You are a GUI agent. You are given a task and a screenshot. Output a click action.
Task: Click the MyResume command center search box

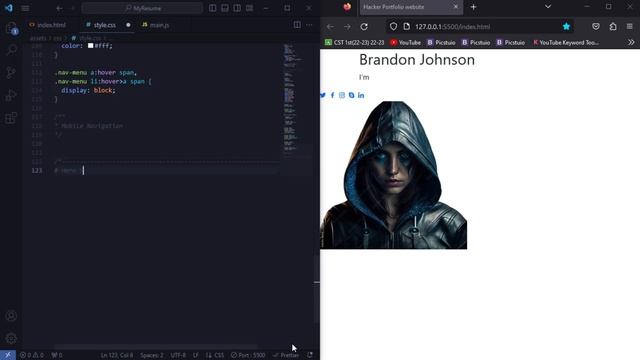(142, 8)
